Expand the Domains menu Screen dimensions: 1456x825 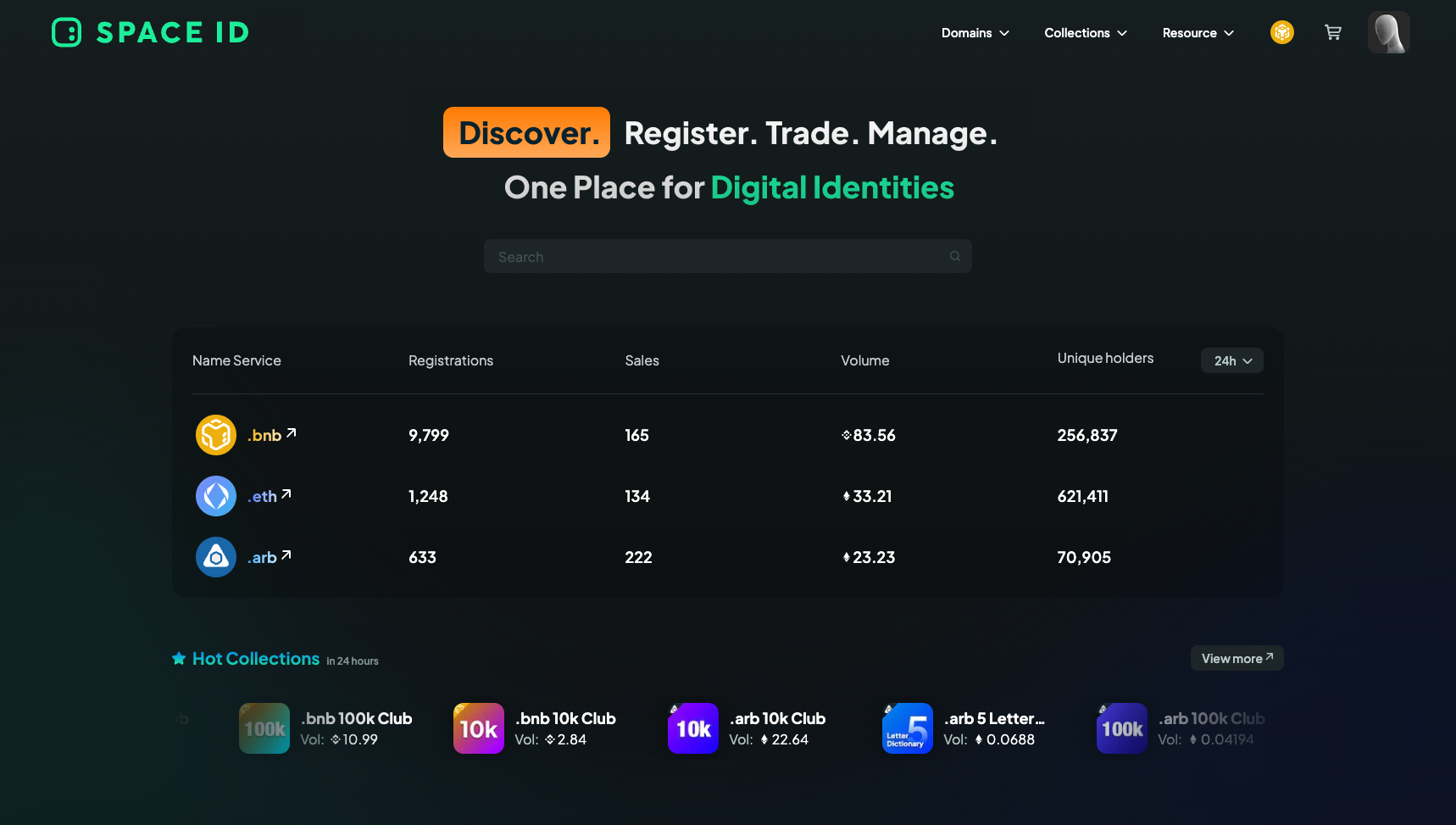tap(975, 33)
